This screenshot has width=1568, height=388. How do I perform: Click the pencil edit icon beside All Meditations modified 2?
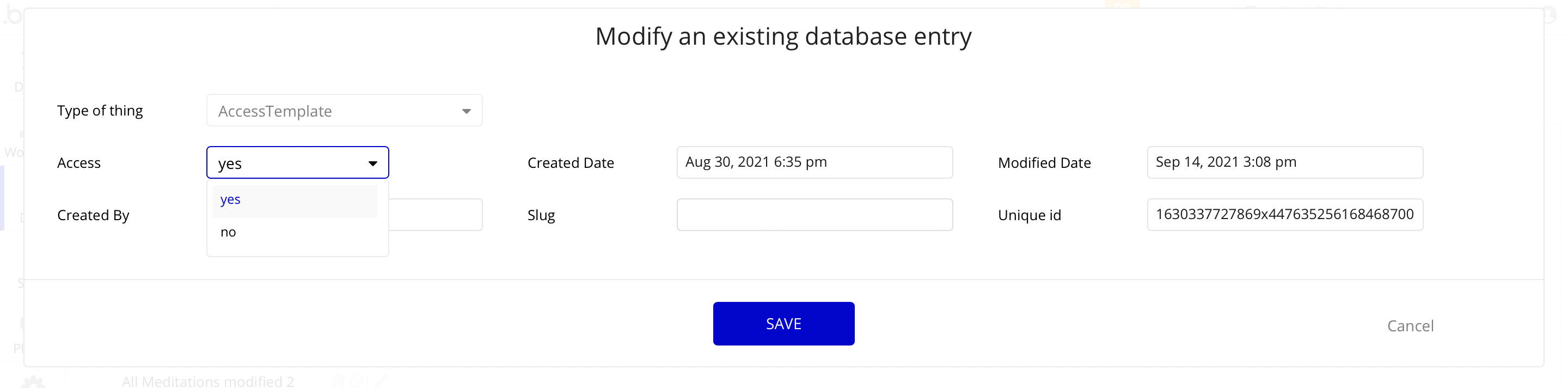click(382, 382)
